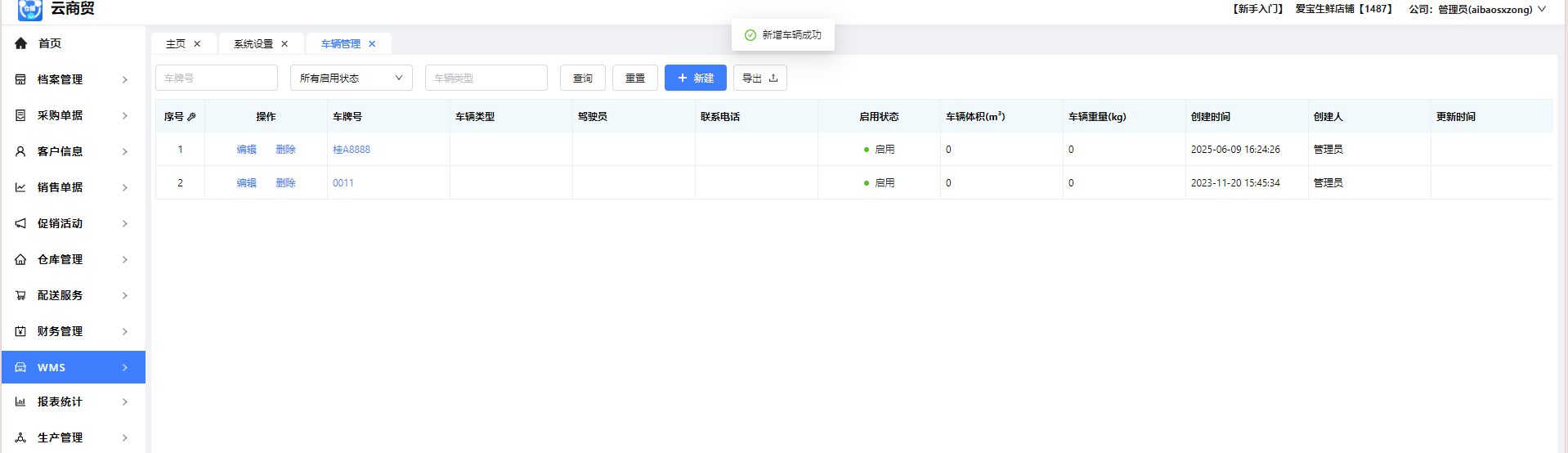The height and width of the screenshot is (453, 1568).
Task: Click the 配送服务 cart icon
Action: coord(20,295)
